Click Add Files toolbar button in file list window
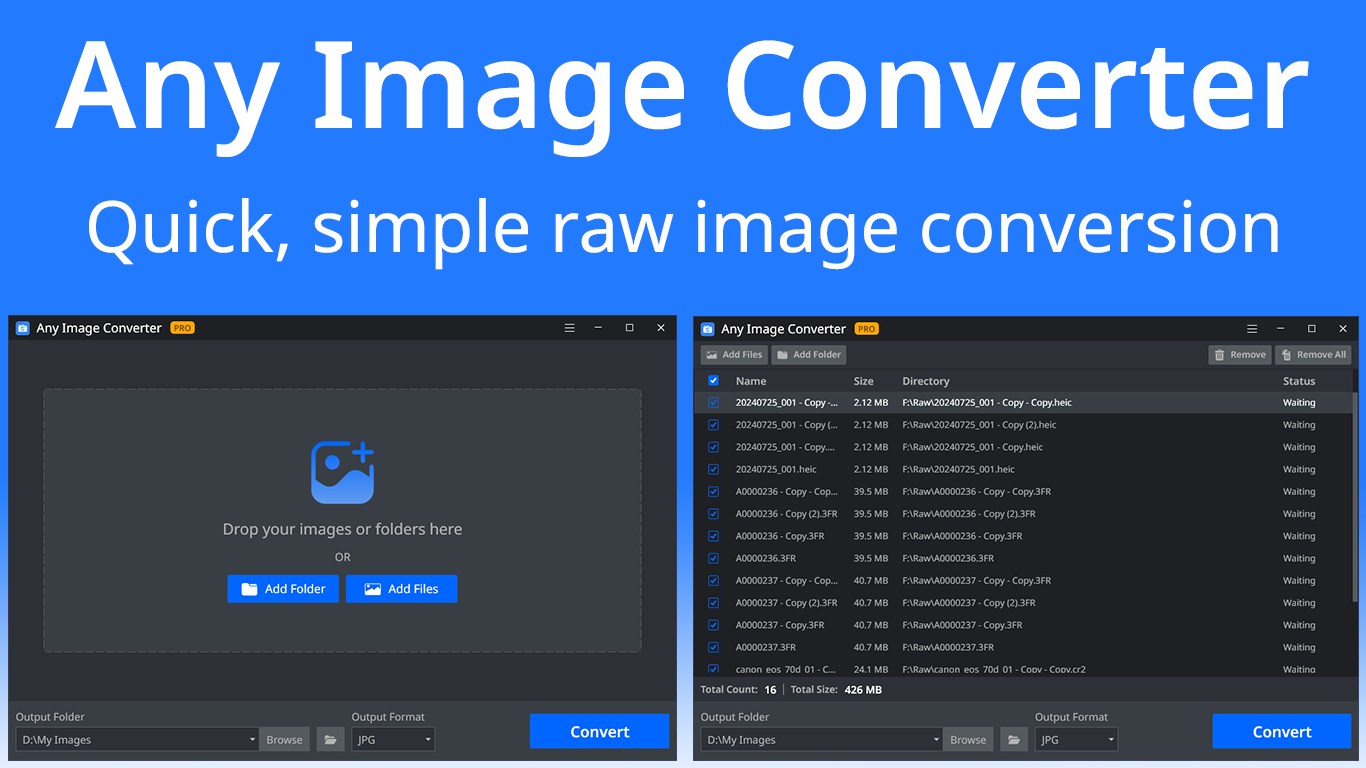Viewport: 1366px width, 768px height. coord(734,355)
